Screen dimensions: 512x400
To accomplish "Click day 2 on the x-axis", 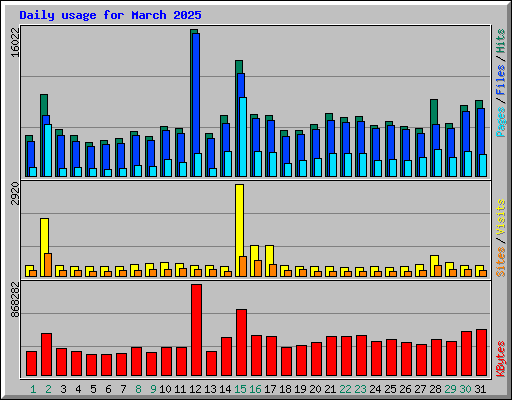I will (48, 389).
